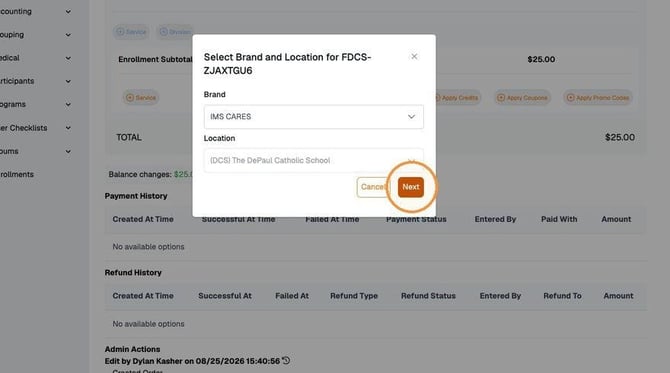Expand the Checklists sidebar chevron
Screen dimensions: 670x373
click(68, 128)
